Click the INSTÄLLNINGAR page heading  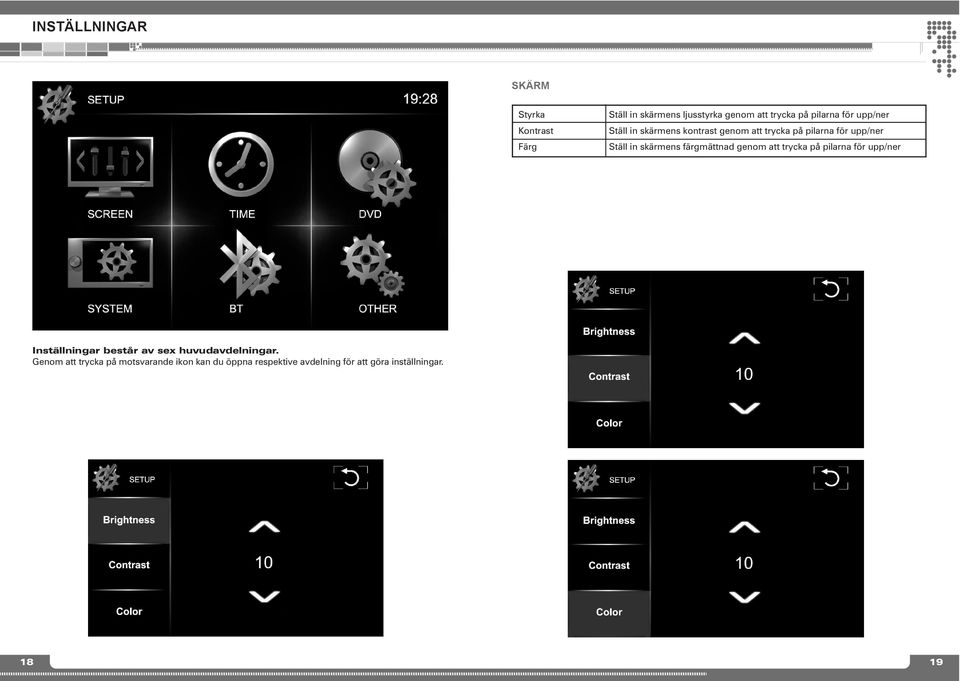(x=89, y=26)
